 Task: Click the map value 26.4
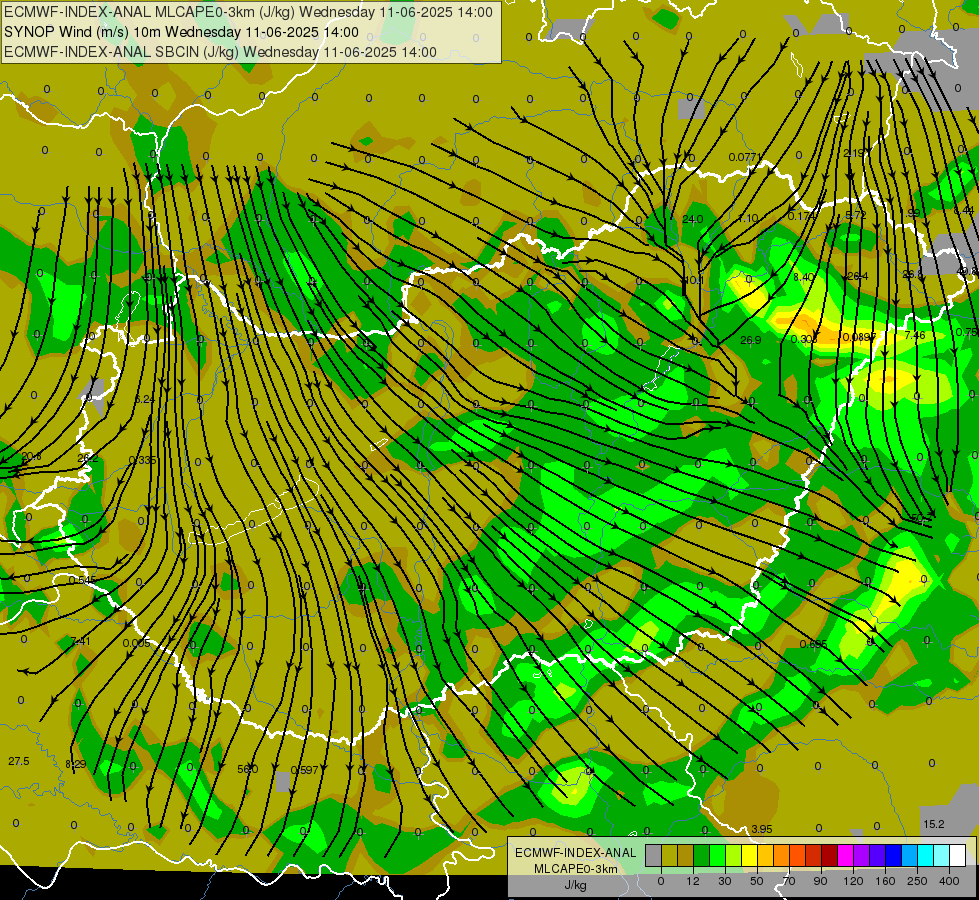[858, 276]
